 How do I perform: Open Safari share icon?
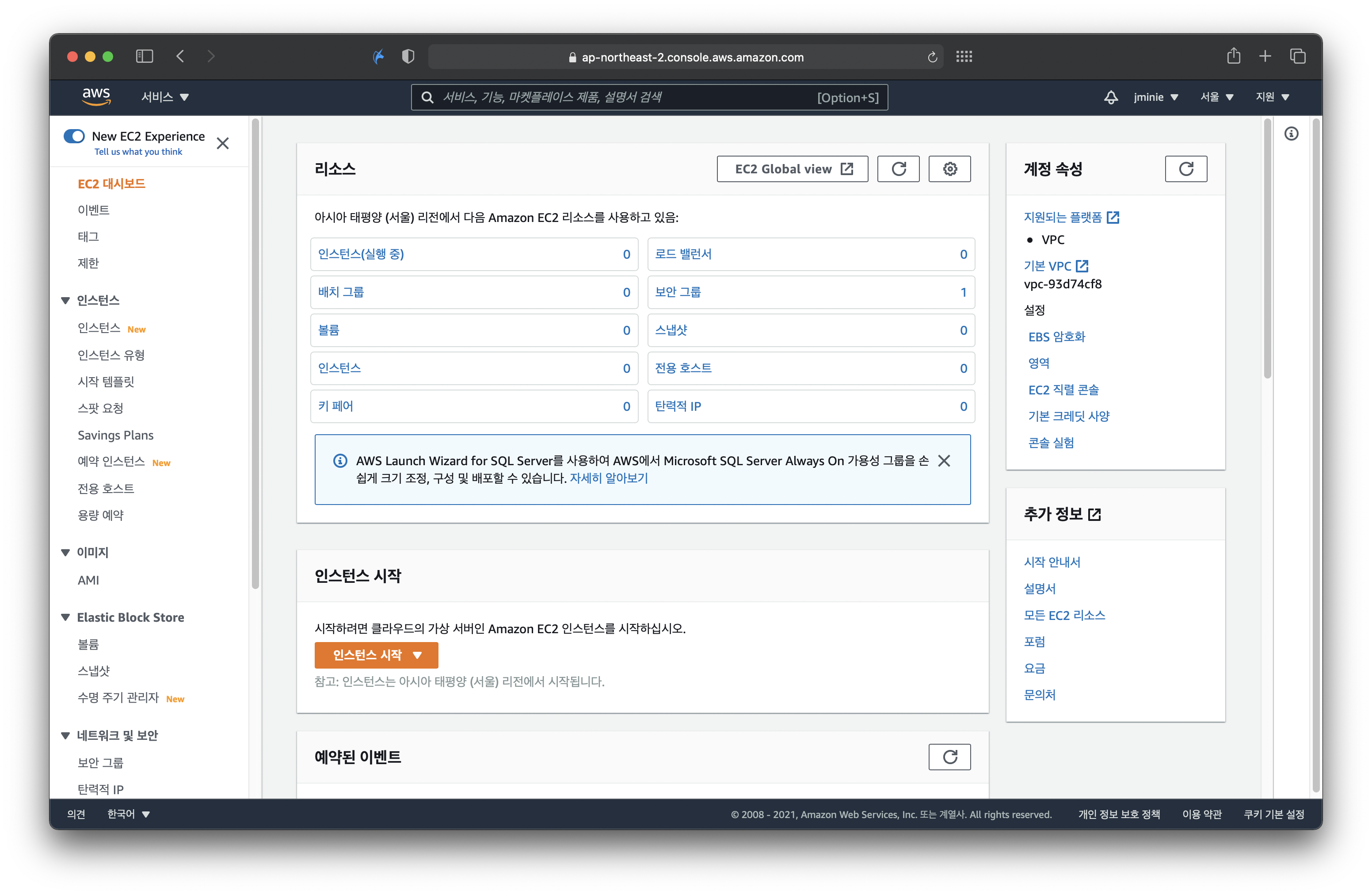1234,56
